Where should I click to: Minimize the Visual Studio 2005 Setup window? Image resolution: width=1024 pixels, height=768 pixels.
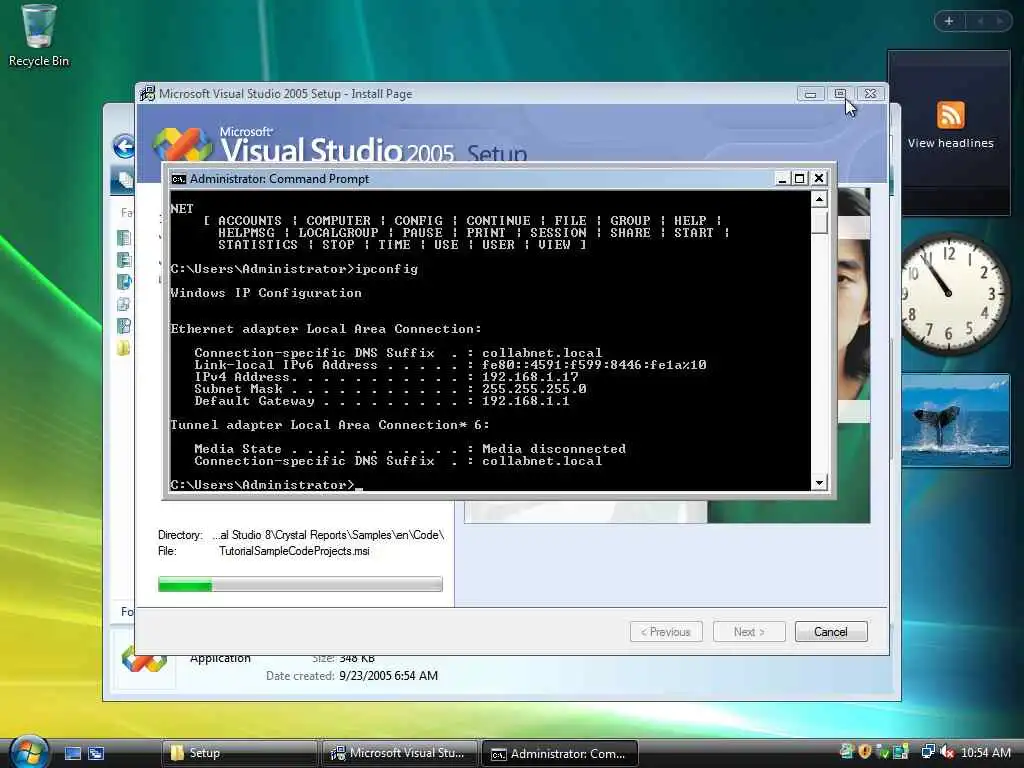coord(810,94)
